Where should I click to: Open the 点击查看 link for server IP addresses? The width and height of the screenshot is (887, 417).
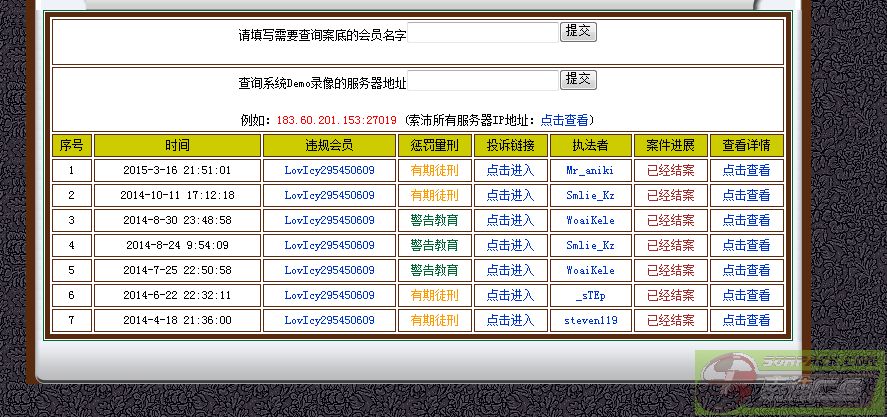tap(564, 120)
